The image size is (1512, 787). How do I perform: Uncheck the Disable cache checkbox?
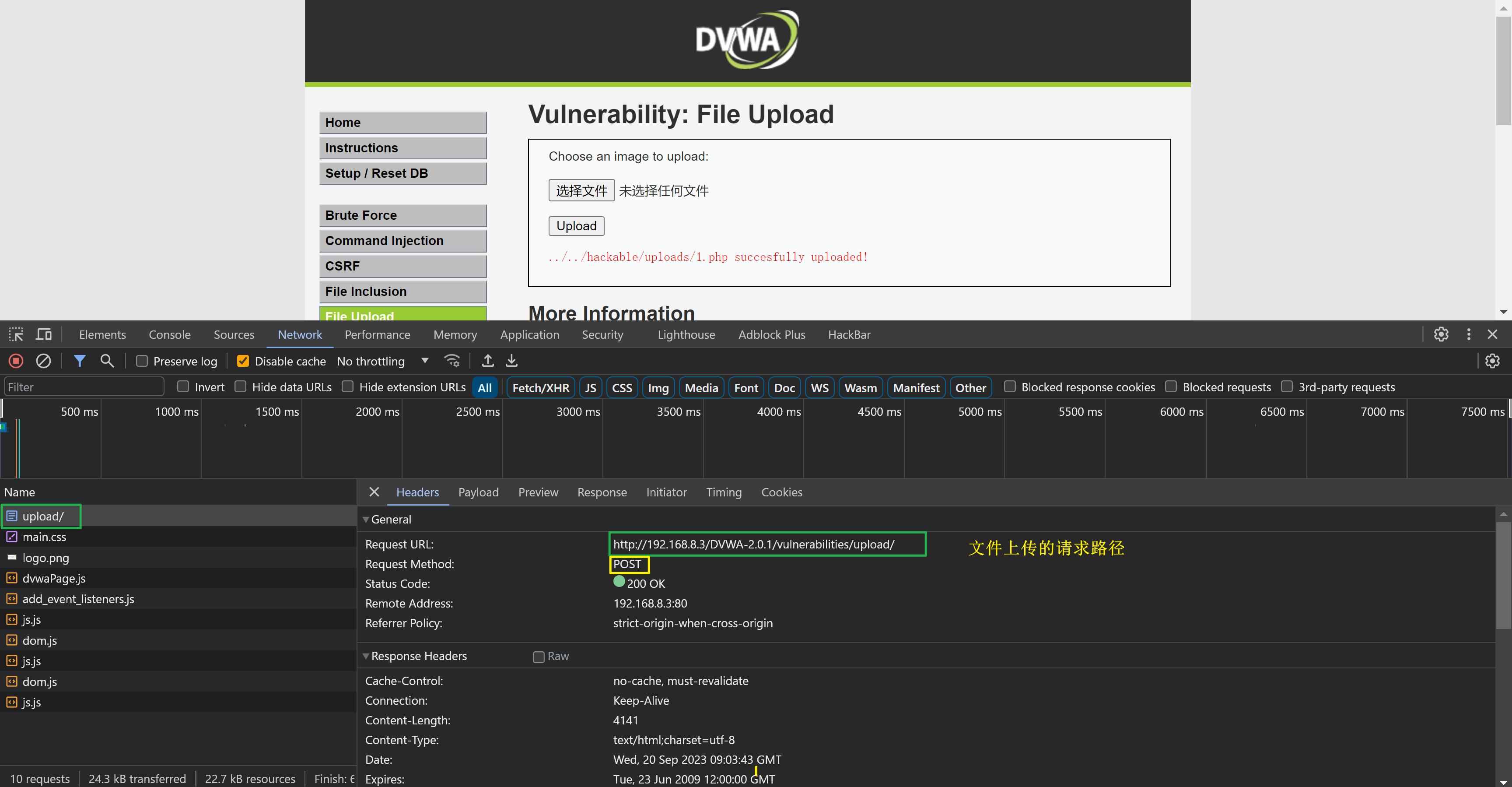[243, 361]
